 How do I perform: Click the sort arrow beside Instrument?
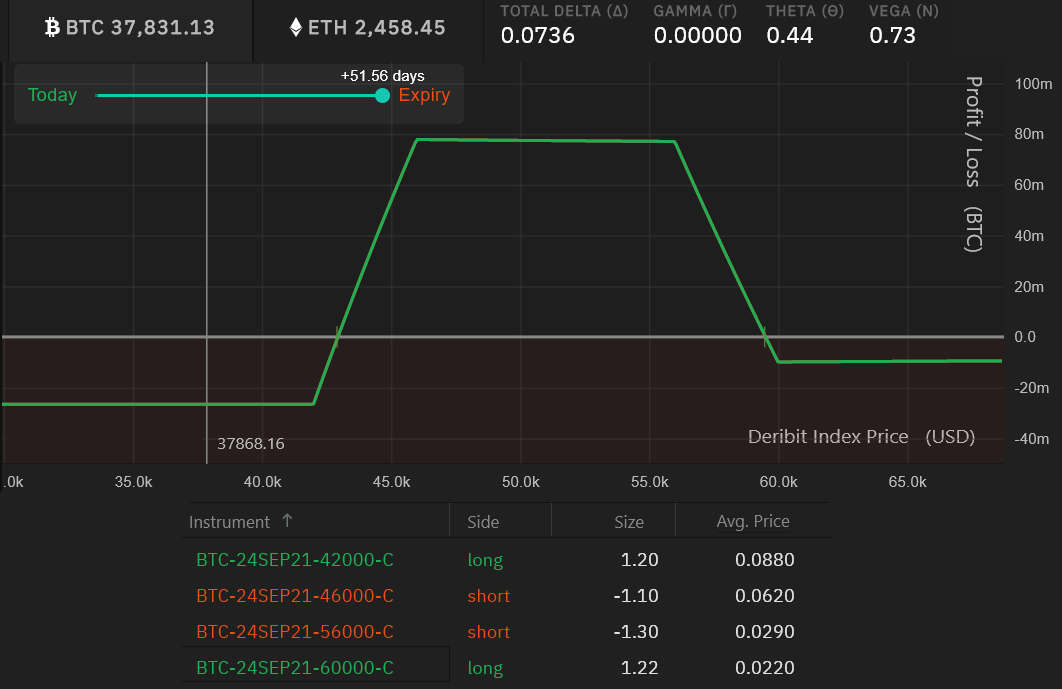coord(288,521)
